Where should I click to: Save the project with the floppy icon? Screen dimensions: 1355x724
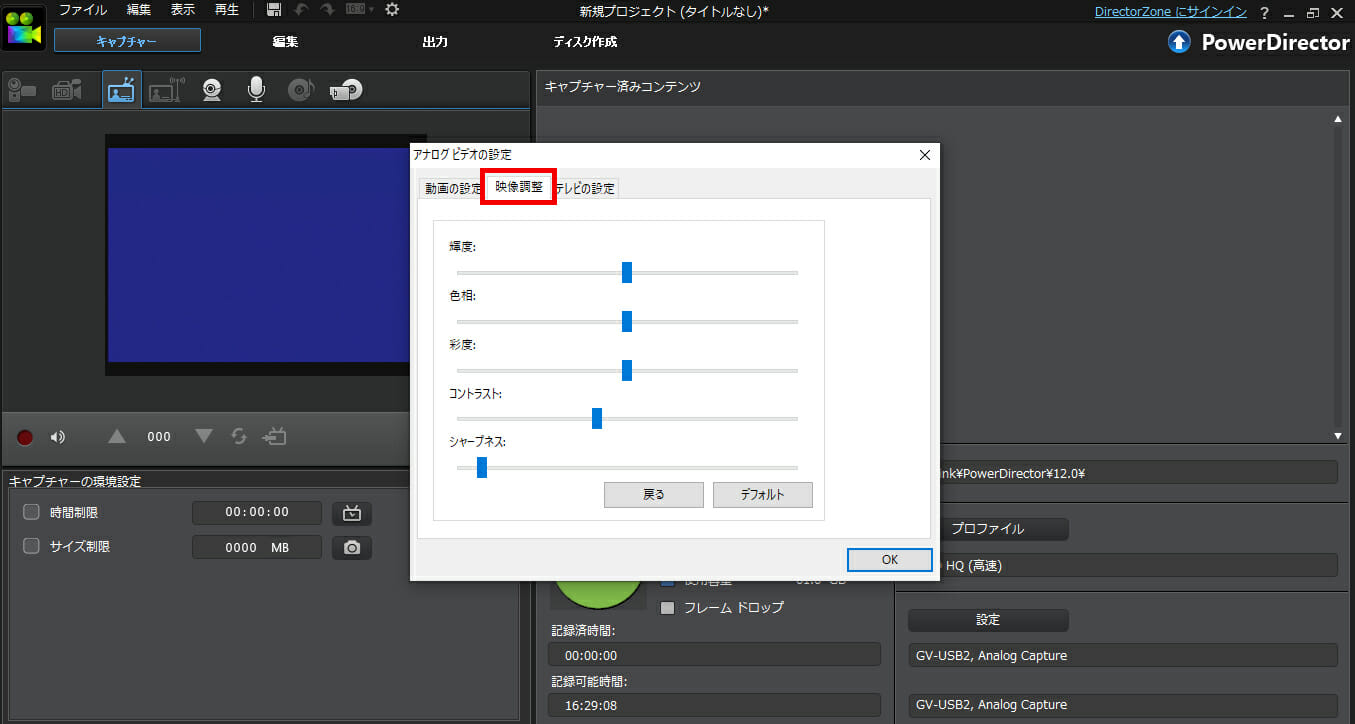tap(275, 10)
